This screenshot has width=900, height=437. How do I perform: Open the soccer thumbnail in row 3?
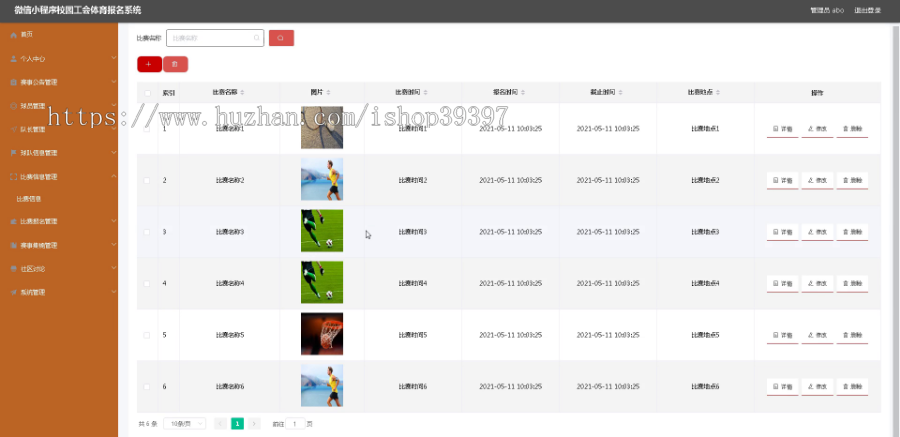322,231
